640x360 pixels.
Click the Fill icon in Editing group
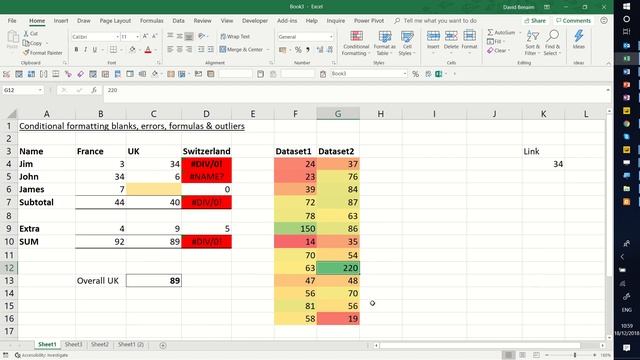click(491, 41)
